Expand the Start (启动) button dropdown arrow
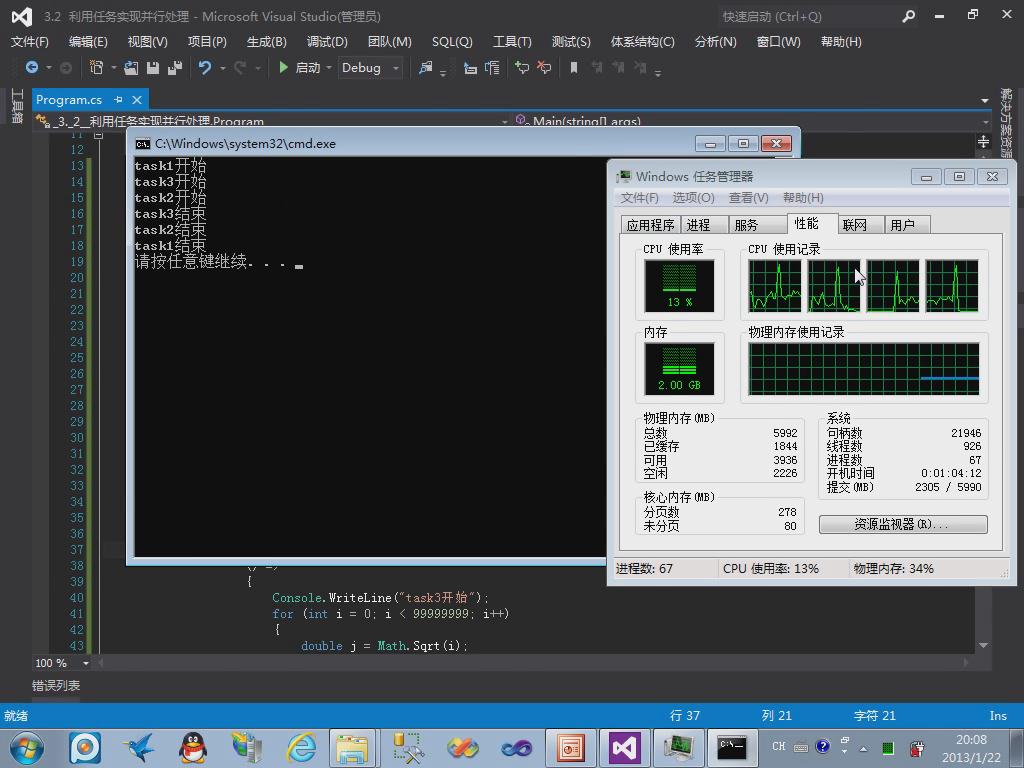Viewport: 1024px width, 768px height. tap(328, 68)
